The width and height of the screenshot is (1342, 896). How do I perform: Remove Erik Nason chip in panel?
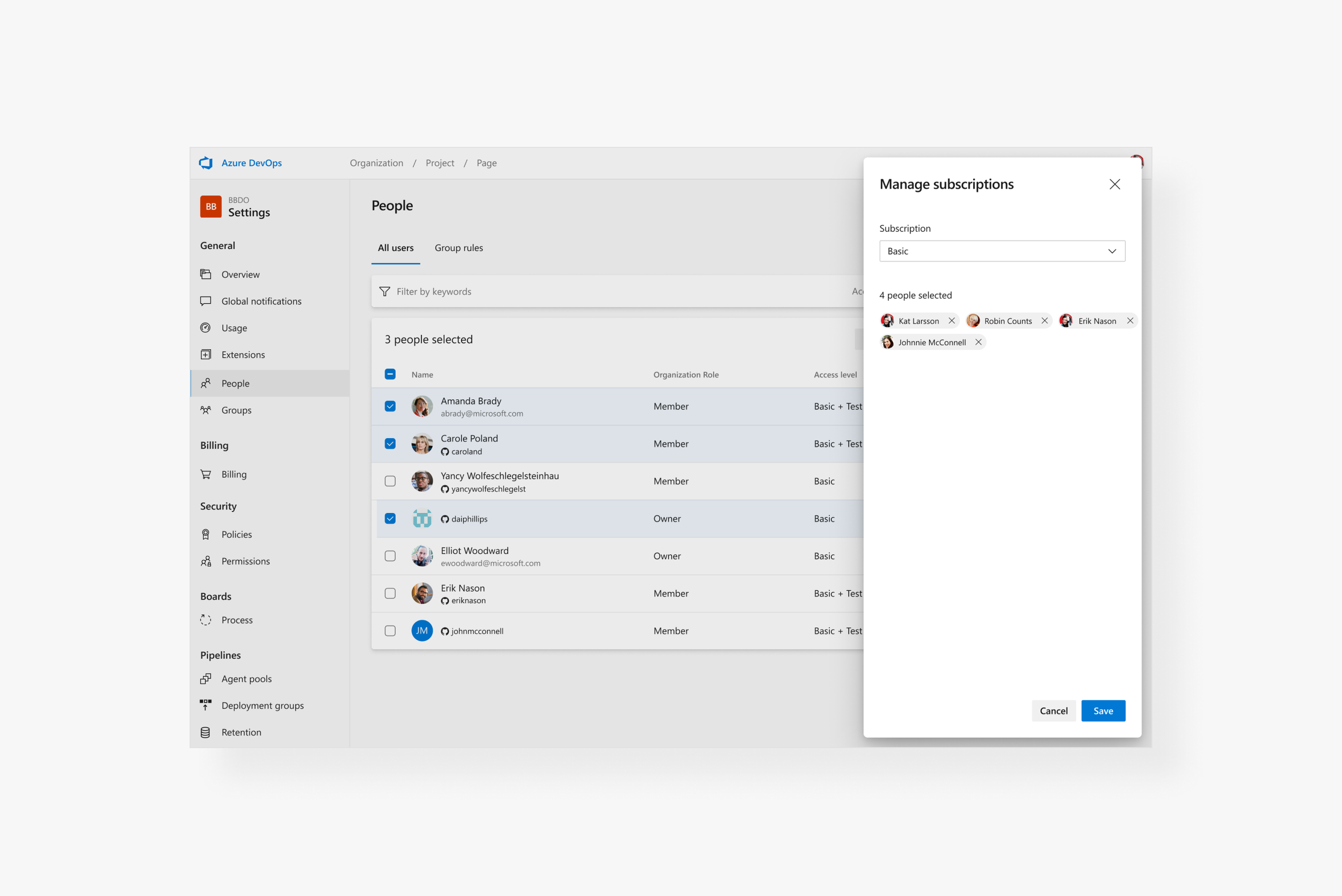coord(1130,320)
